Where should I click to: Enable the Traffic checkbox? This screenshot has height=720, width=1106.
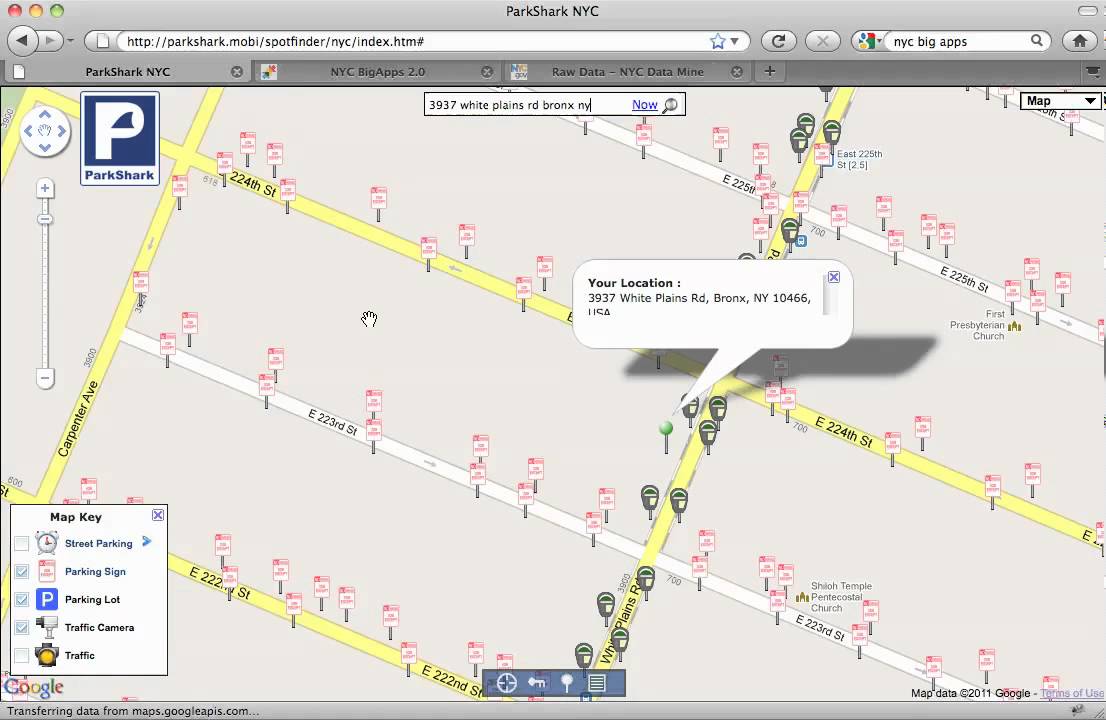click(22, 655)
